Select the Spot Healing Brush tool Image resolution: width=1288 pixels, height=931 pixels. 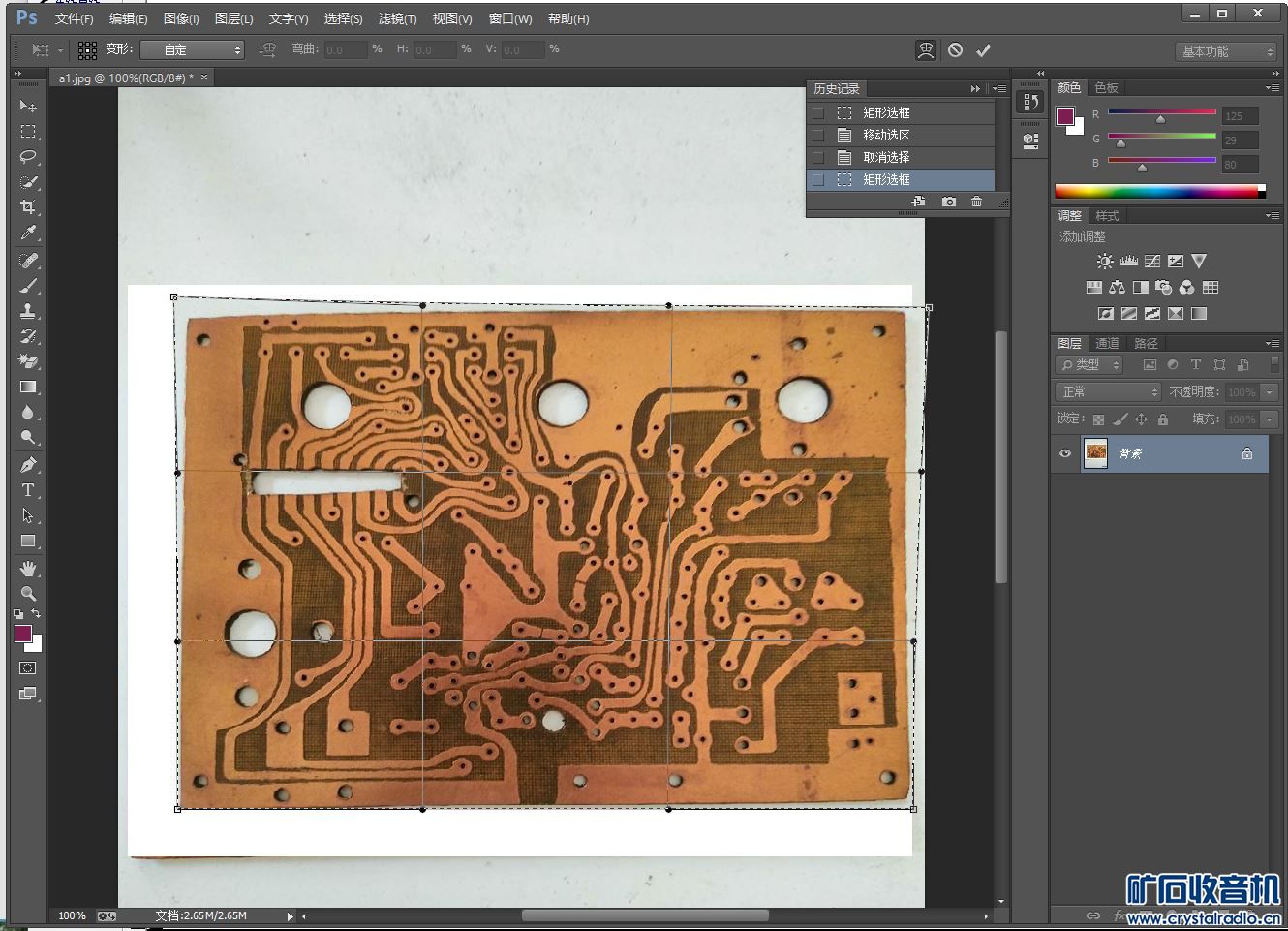(x=28, y=261)
